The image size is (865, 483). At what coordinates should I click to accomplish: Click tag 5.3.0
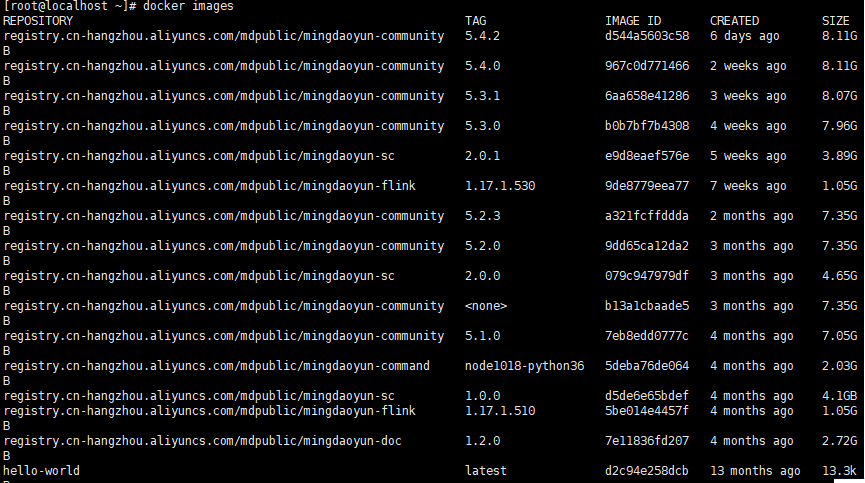(x=482, y=126)
